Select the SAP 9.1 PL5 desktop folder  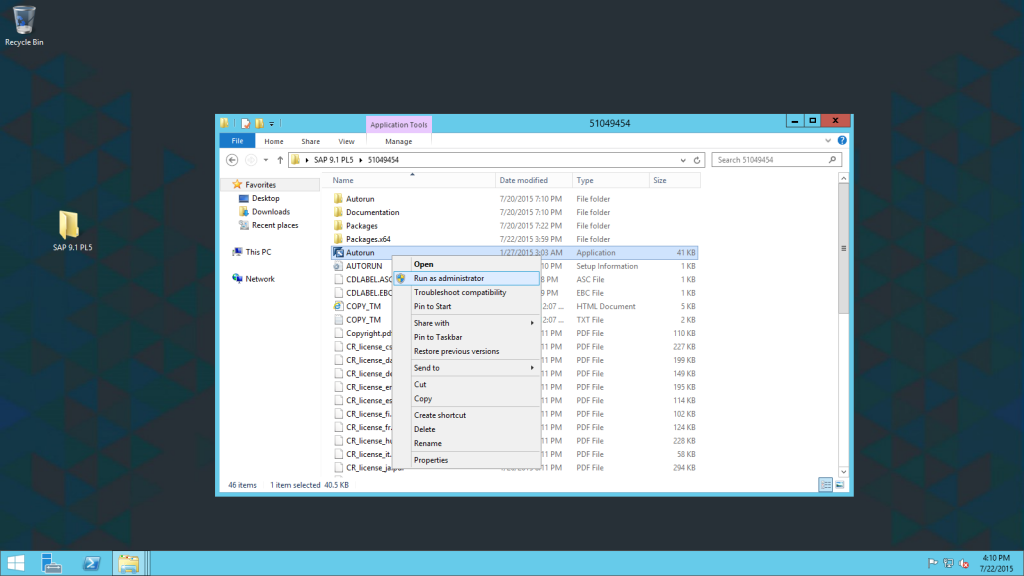(72, 231)
